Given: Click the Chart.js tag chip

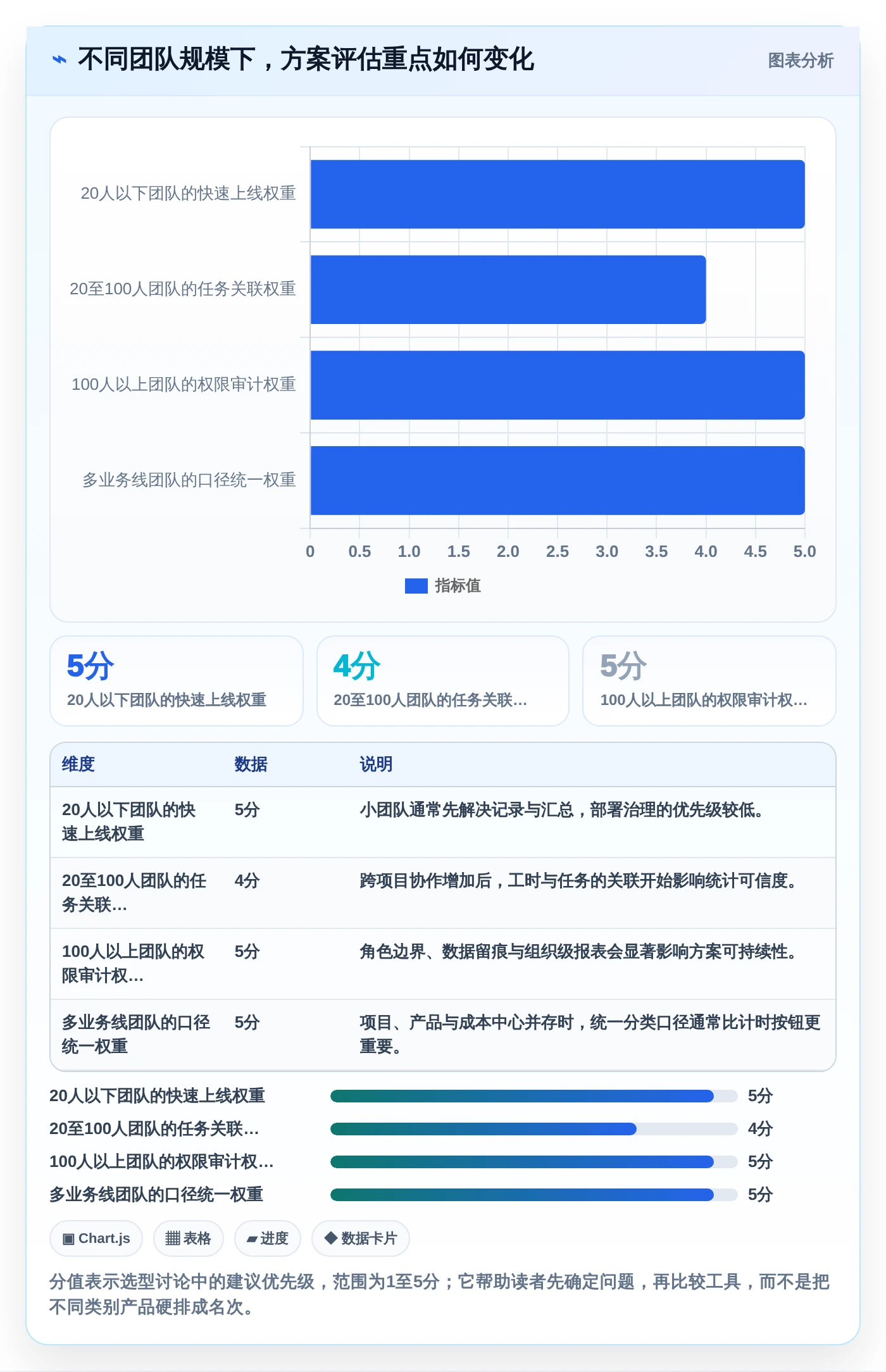Looking at the screenshot, I should 96,1238.
